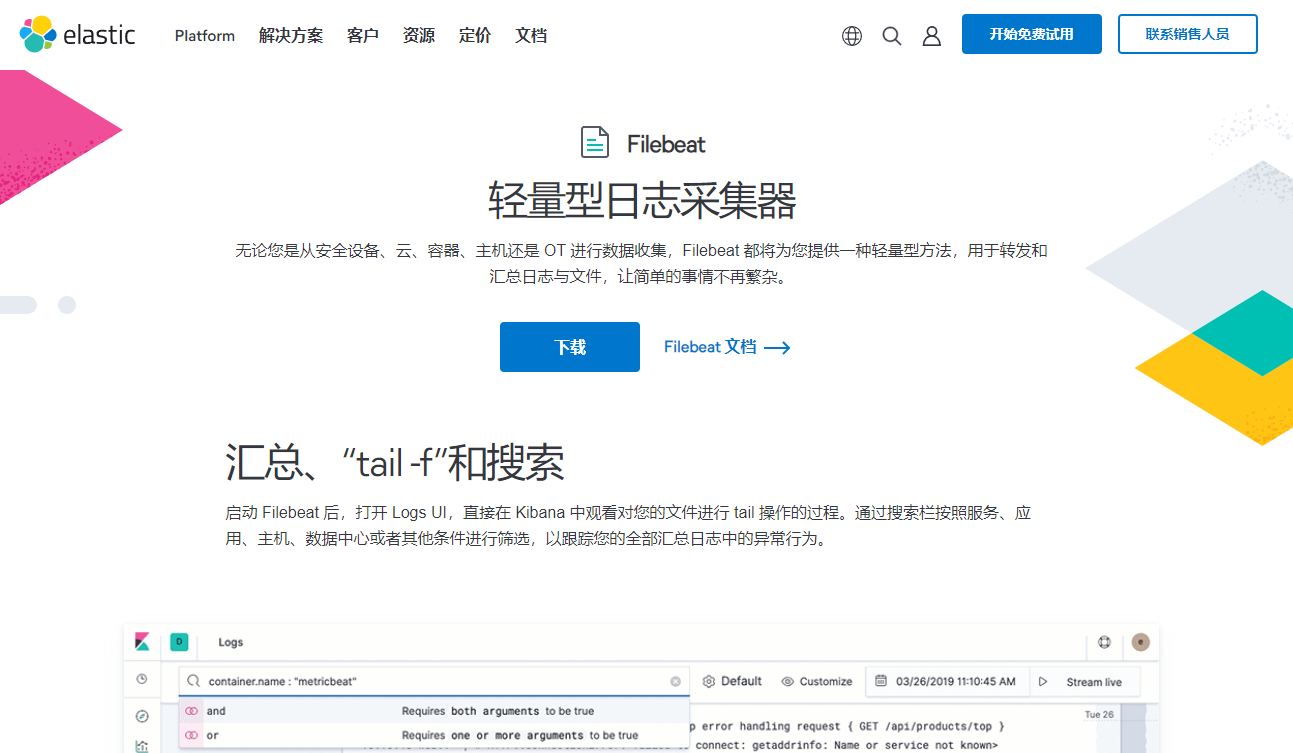1293x753 pixels.
Task: Click the 汇总、"tail -f"和搜索 heading
Action: 395,463
